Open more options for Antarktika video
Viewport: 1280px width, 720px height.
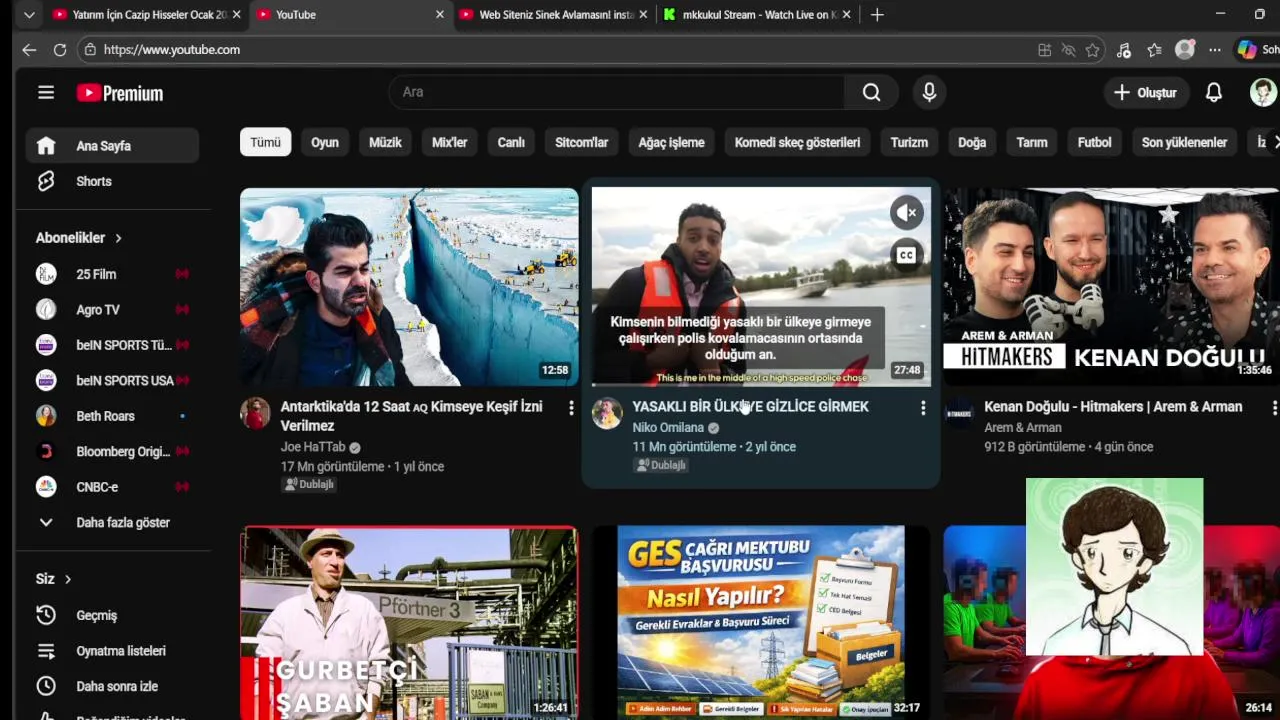pos(571,408)
